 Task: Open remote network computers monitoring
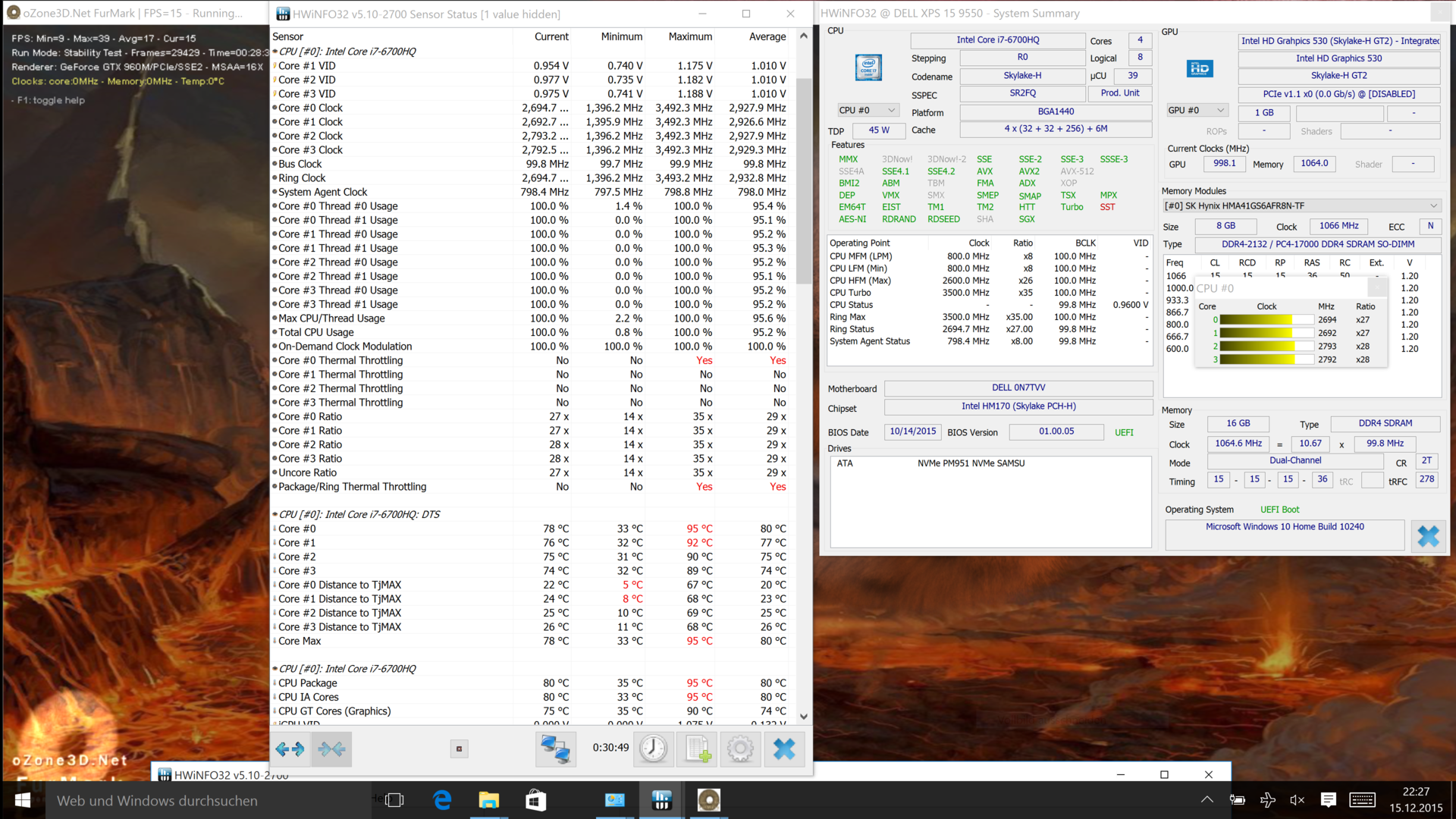tap(555, 749)
